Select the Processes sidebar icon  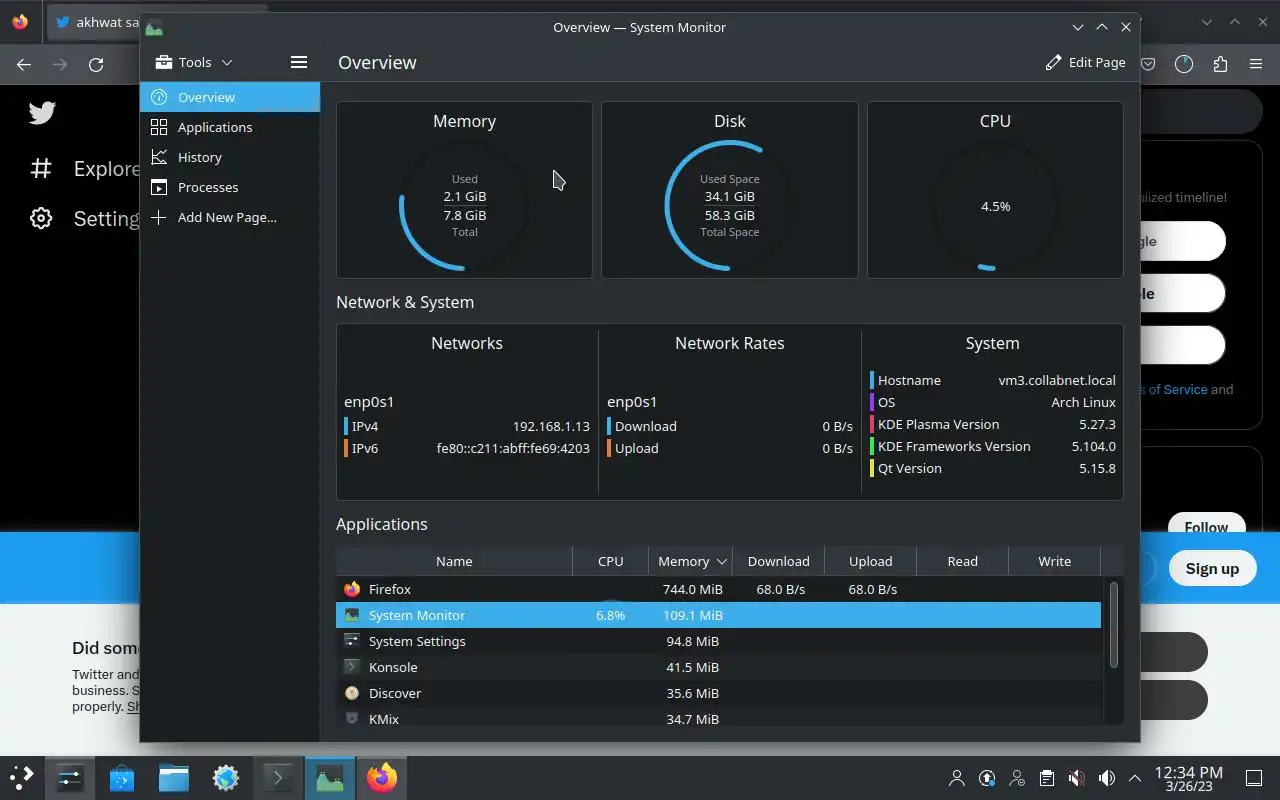(x=158, y=187)
